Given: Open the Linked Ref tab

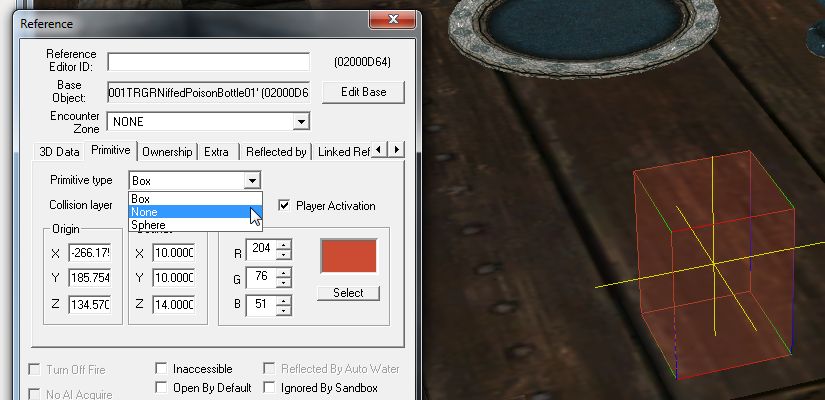Looking at the screenshot, I should tap(343, 152).
